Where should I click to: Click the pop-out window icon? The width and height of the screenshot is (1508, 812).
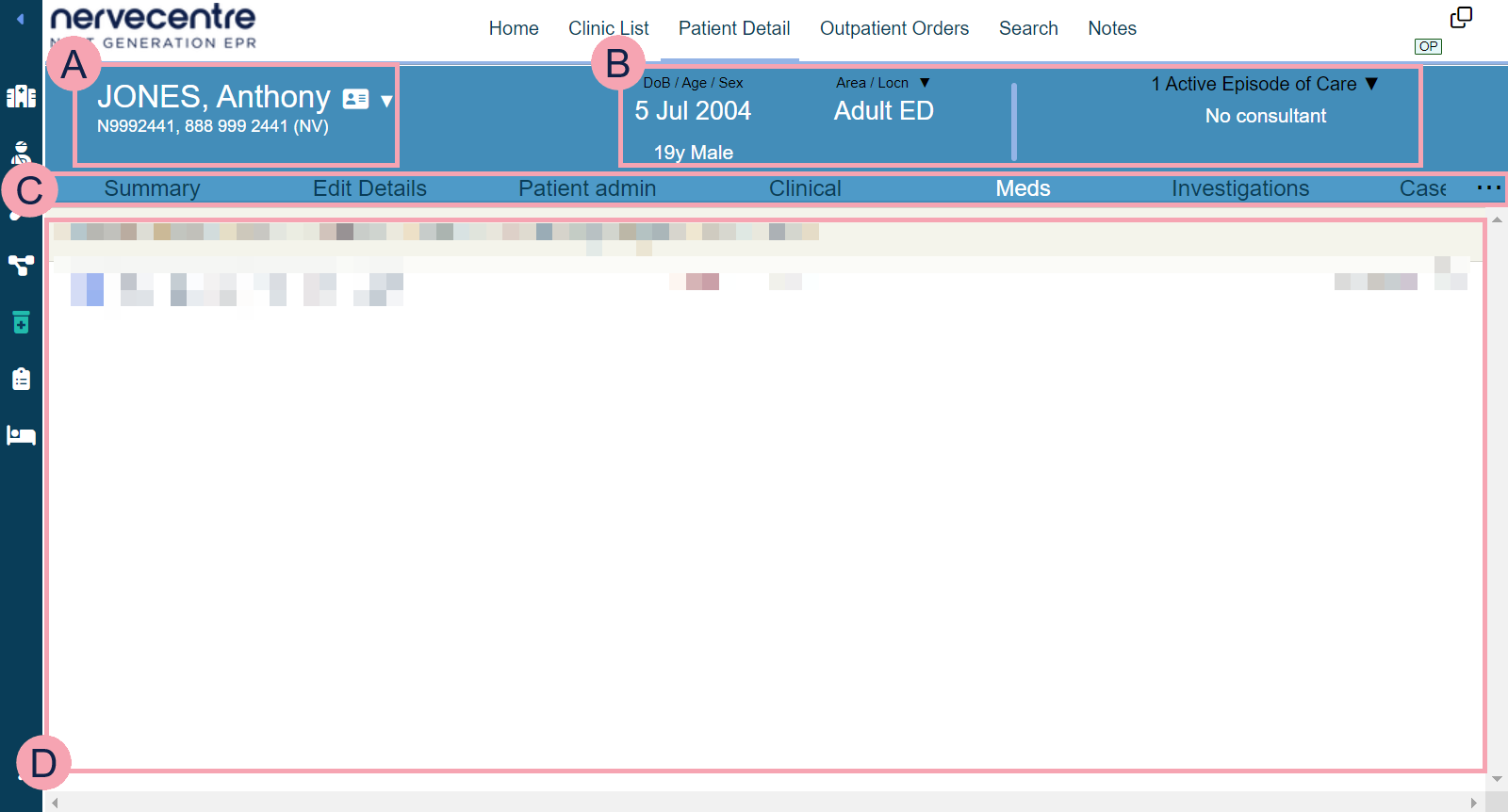1461,17
